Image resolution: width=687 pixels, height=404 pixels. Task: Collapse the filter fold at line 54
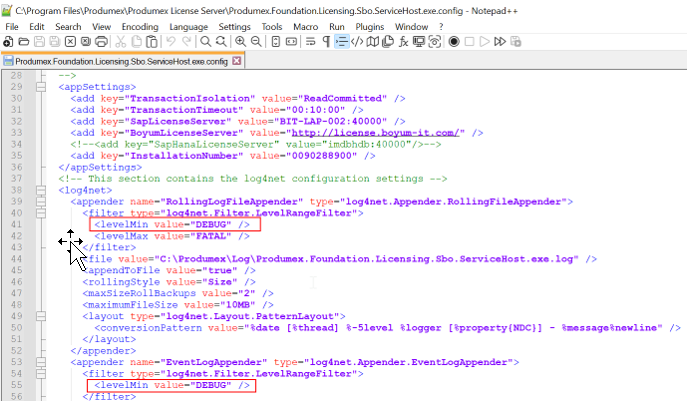[x=41, y=373]
